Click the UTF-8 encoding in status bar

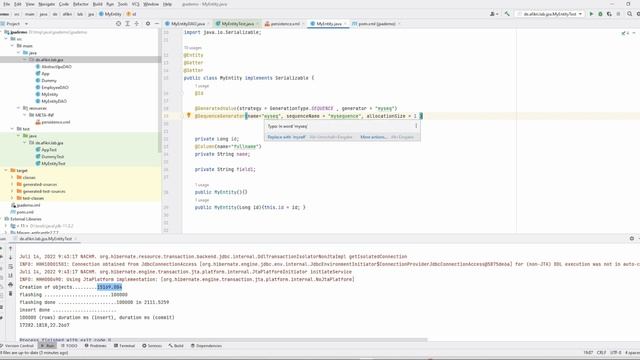pos(615,352)
